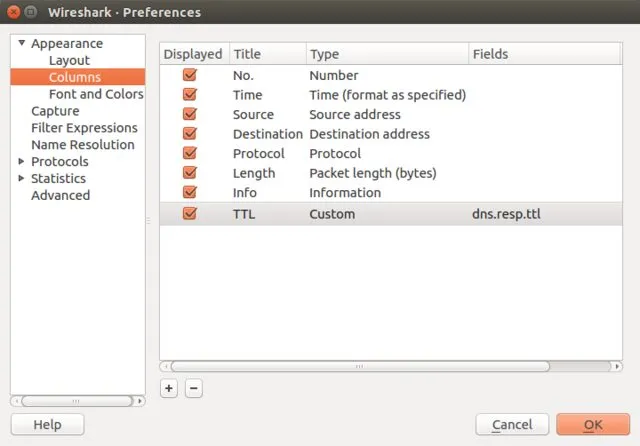Screen dimensions: 640x446
Task: Expand the Statistics tree node
Action: click(21, 179)
